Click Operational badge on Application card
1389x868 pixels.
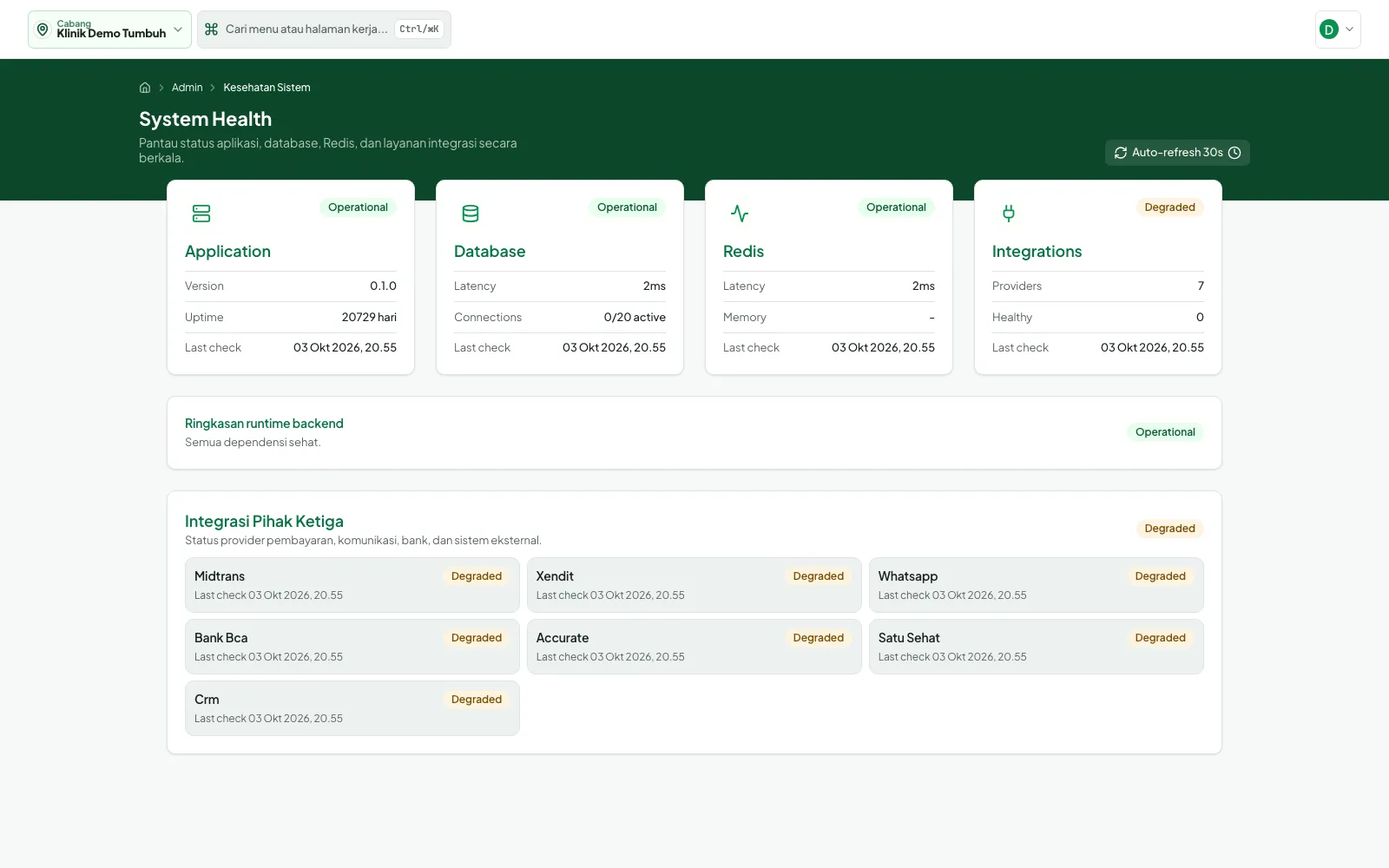click(x=358, y=207)
